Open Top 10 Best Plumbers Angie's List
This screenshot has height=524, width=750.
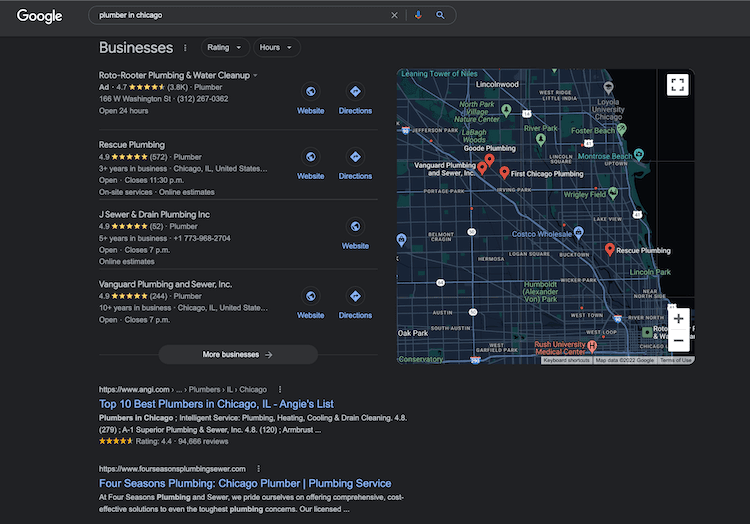(216, 404)
